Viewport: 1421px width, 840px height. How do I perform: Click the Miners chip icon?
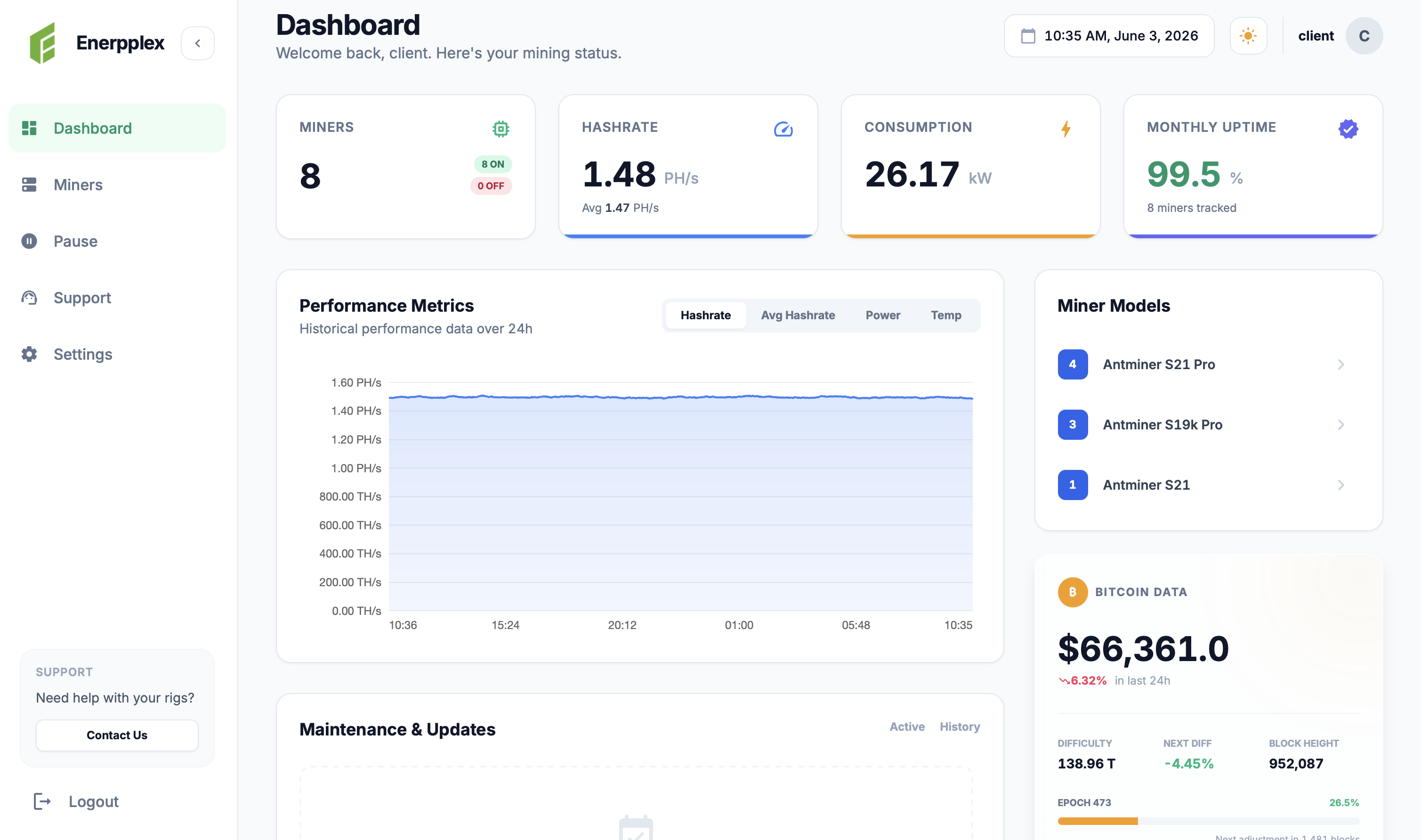[x=501, y=129]
